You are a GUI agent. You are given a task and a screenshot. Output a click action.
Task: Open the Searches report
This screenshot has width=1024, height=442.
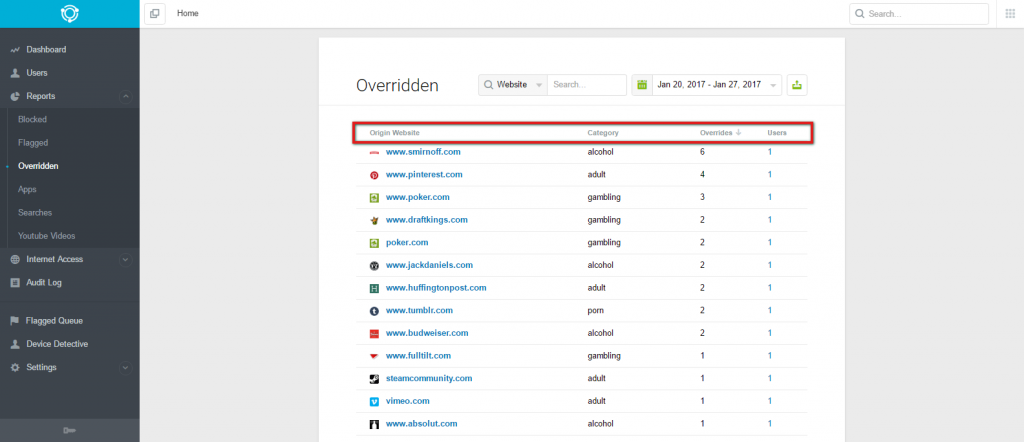click(x=35, y=213)
